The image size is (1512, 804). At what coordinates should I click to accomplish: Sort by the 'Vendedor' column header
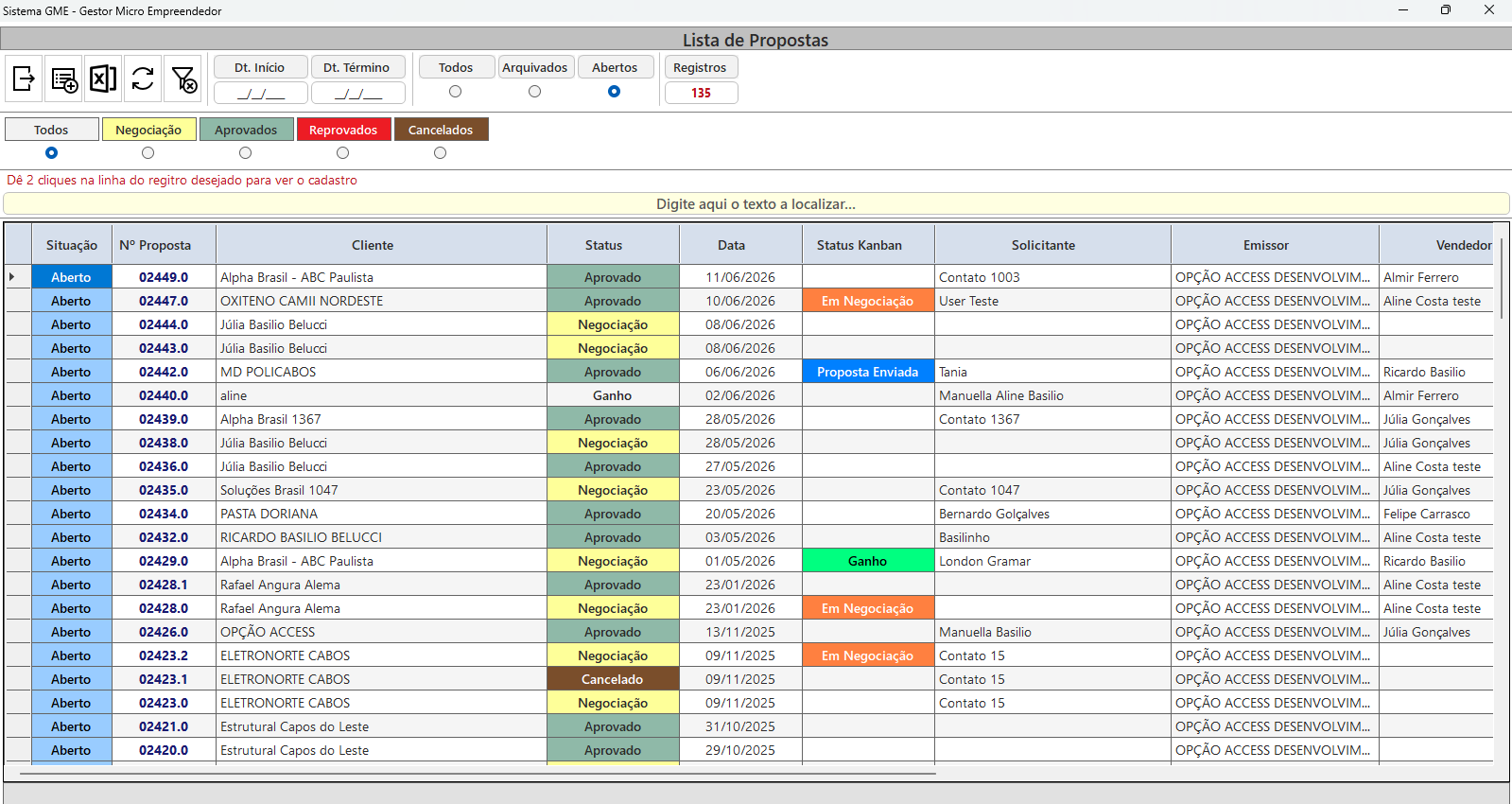[x=1435, y=245]
